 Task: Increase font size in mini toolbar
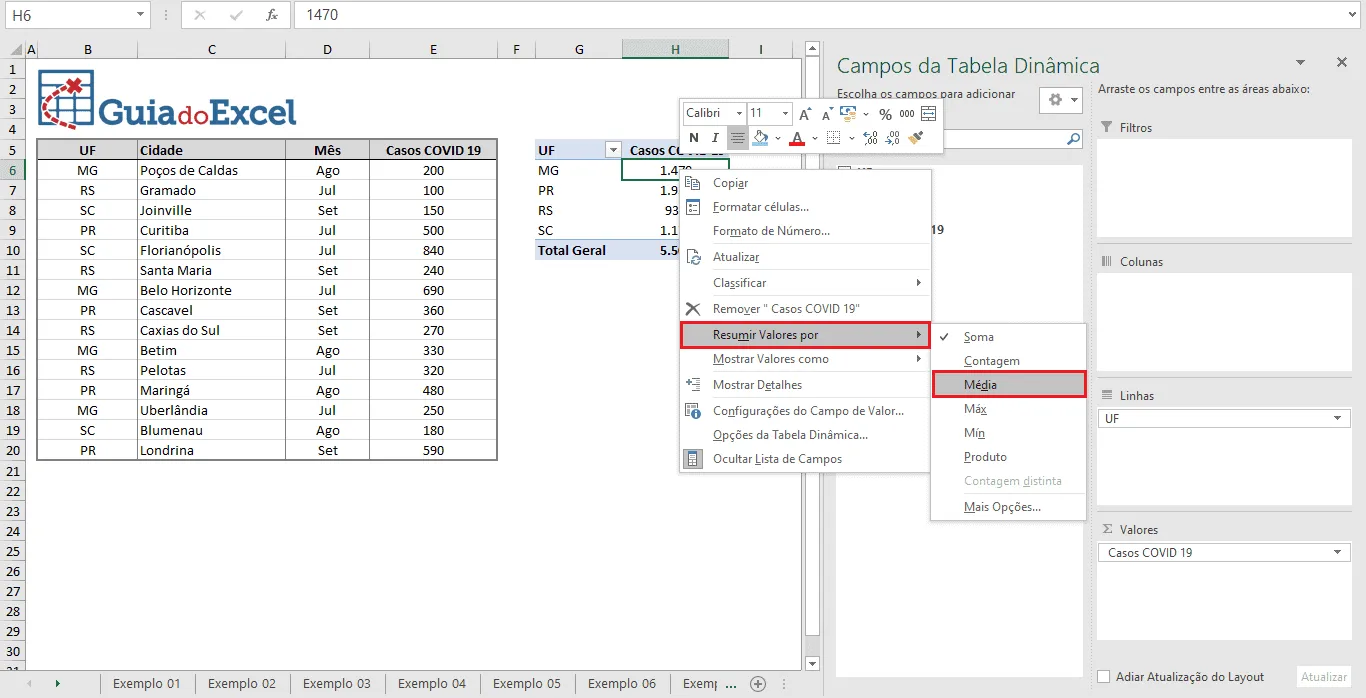click(805, 114)
